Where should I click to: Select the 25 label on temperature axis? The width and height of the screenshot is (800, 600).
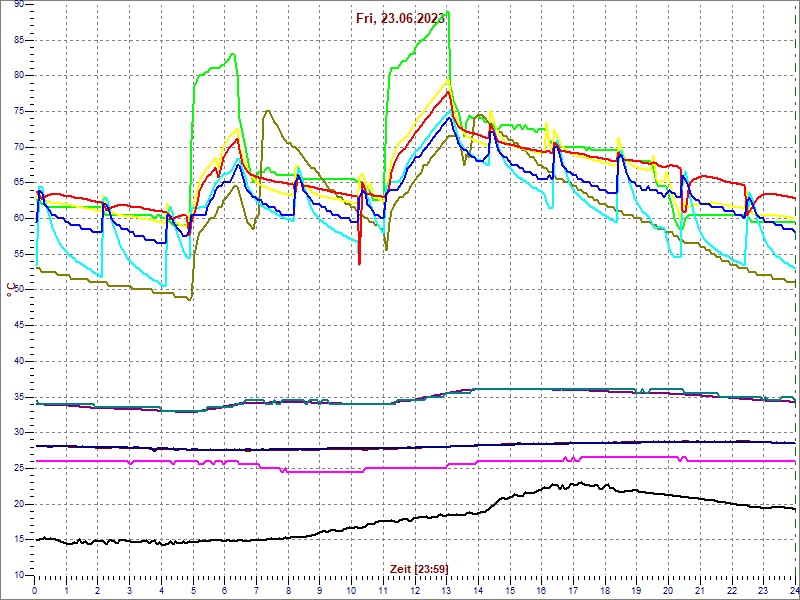click(19, 468)
